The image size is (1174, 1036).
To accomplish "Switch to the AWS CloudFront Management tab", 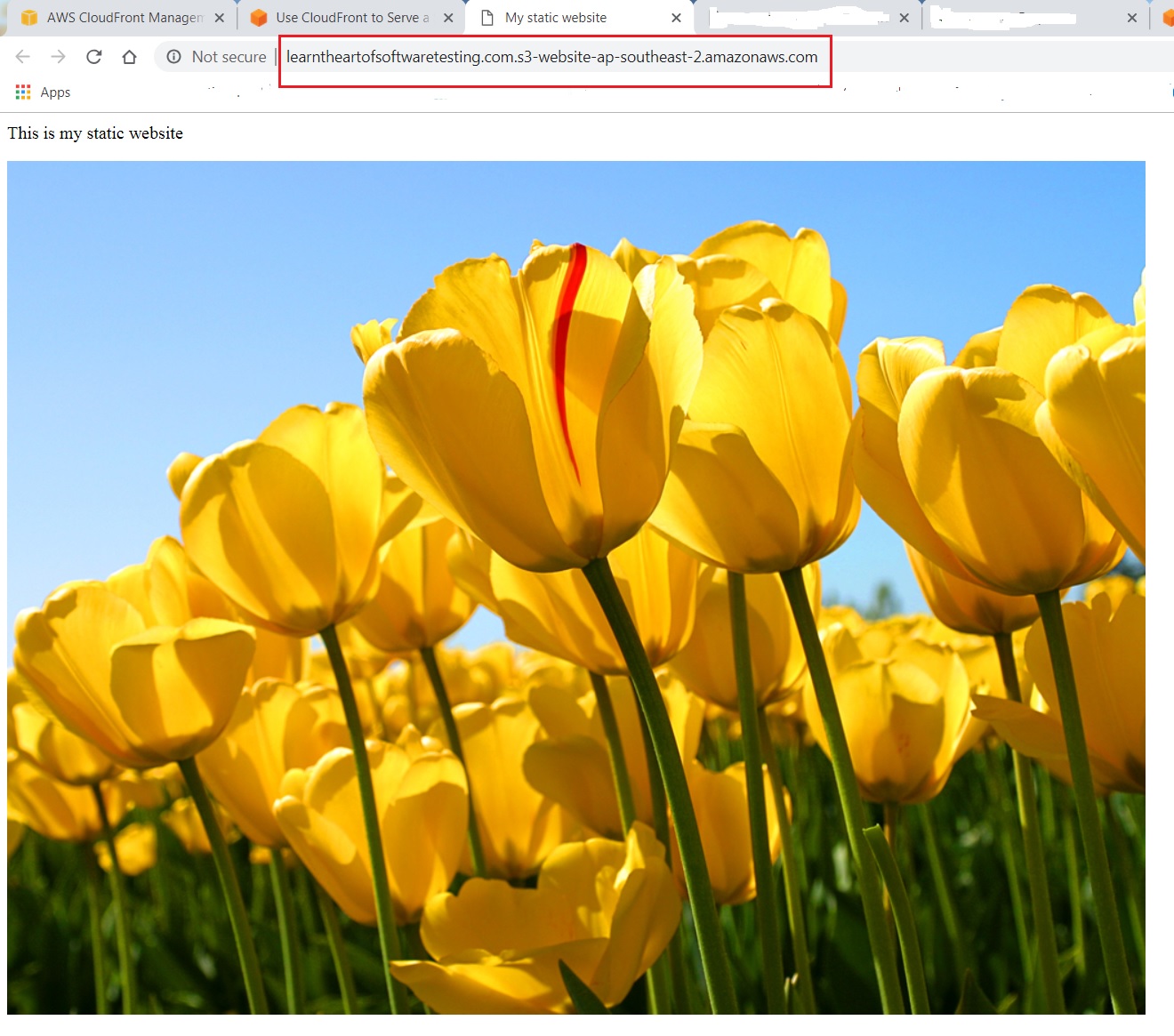I will click(125, 18).
